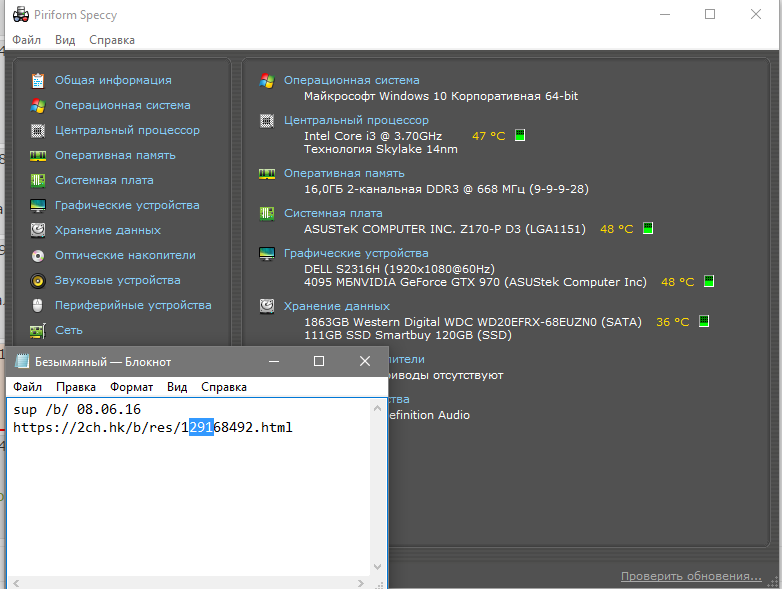
Task: Click the text 'sup /b/ 08.06.16' in Notepad
Action: coord(77,409)
